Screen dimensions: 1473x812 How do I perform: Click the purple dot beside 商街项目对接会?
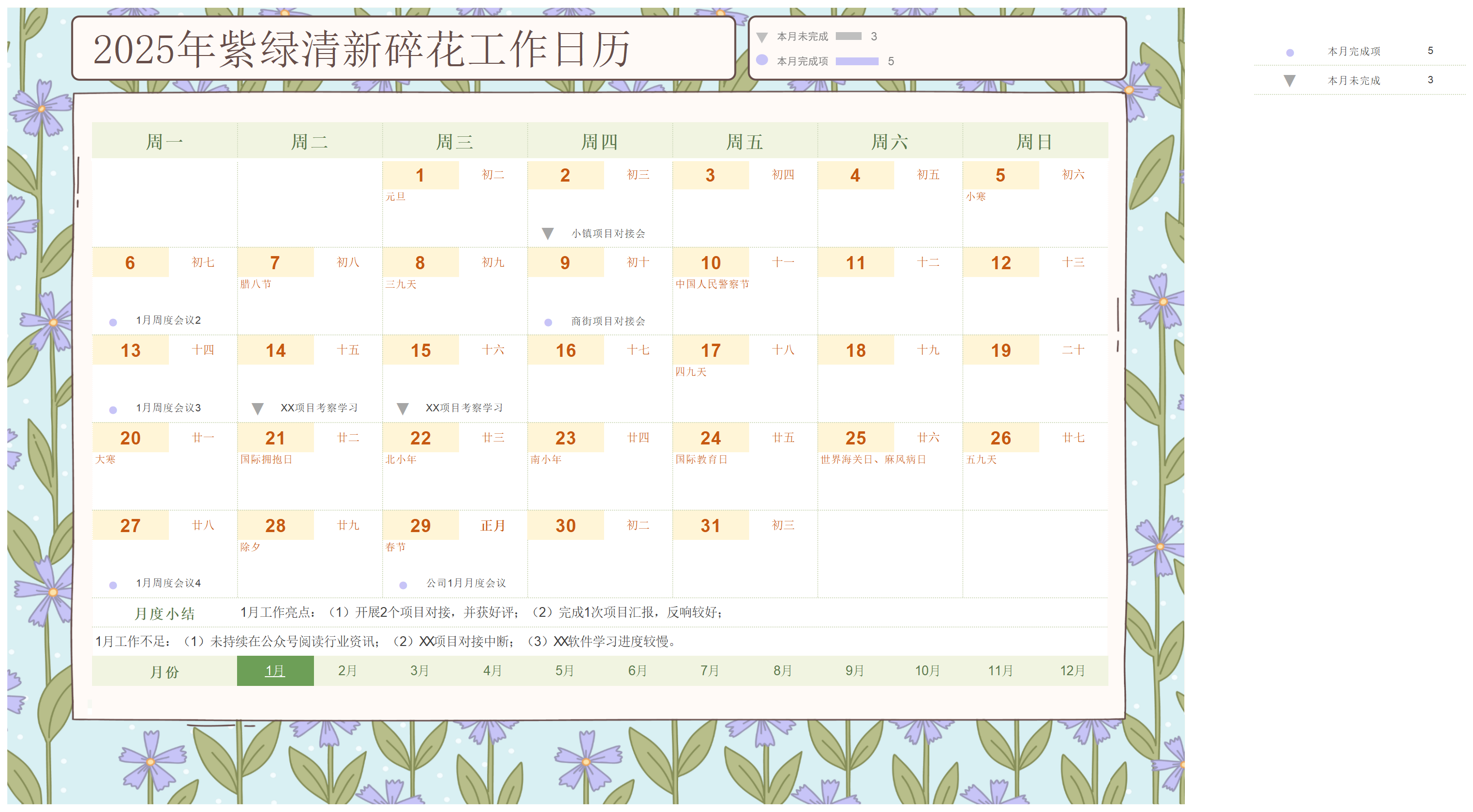[x=548, y=323]
